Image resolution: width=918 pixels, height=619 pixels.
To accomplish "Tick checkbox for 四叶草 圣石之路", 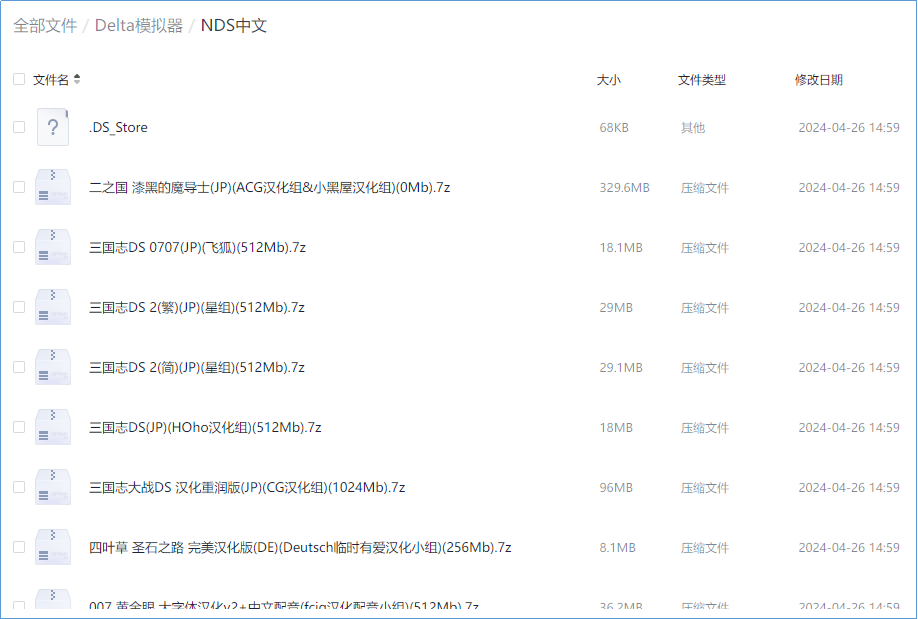I will tap(19, 548).
